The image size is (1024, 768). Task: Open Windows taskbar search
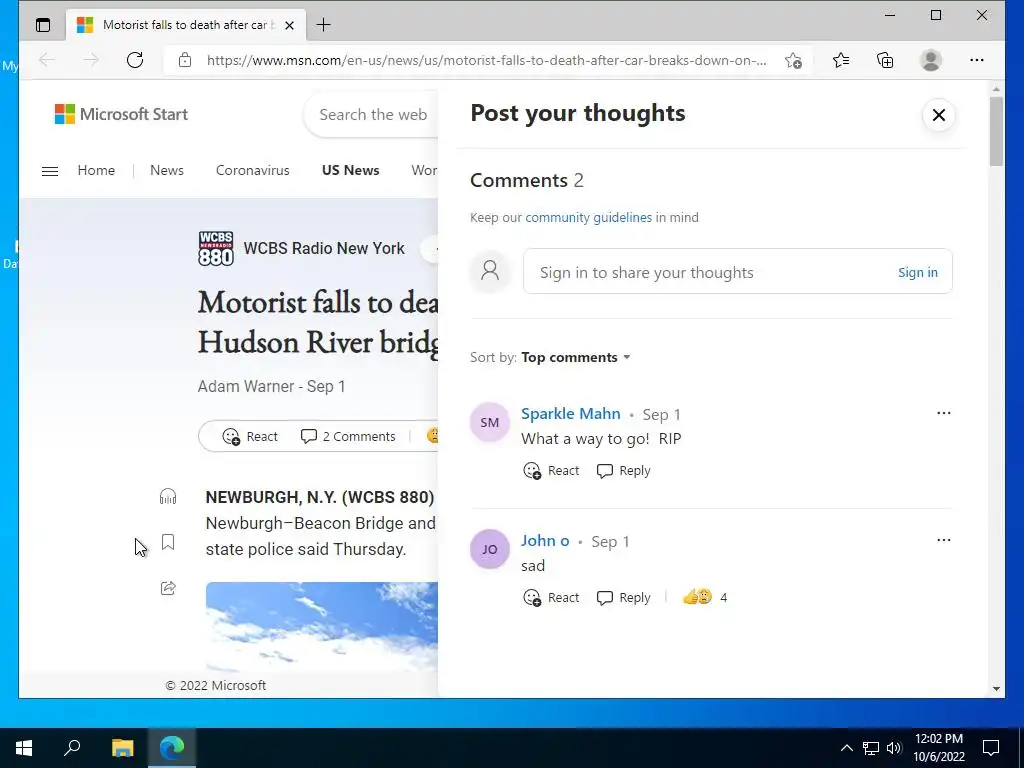pos(72,748)
